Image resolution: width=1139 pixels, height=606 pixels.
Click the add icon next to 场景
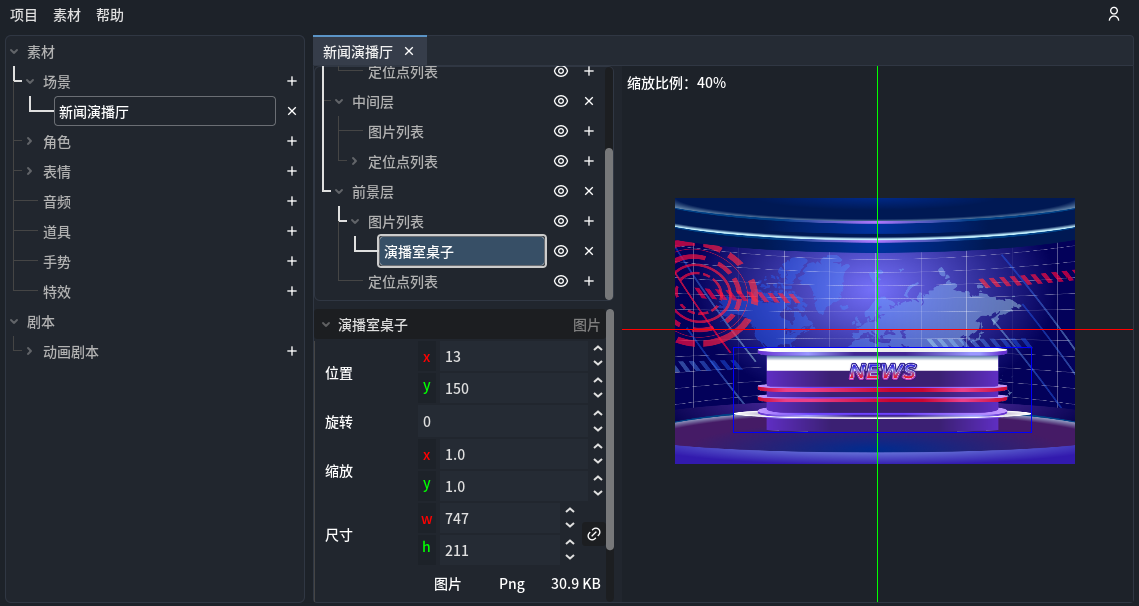[291, 81]
